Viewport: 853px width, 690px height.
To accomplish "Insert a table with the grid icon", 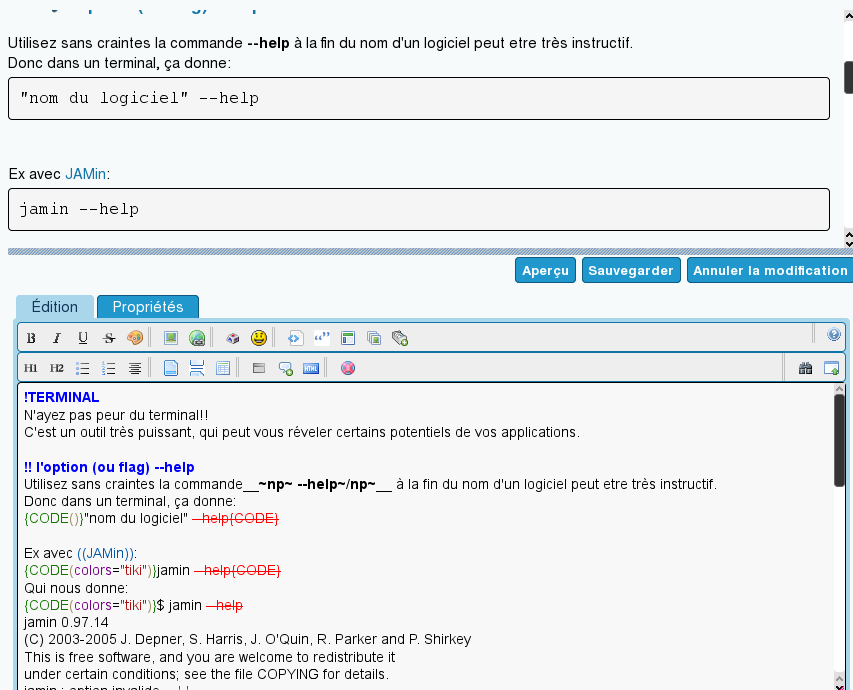I will 223,368.
